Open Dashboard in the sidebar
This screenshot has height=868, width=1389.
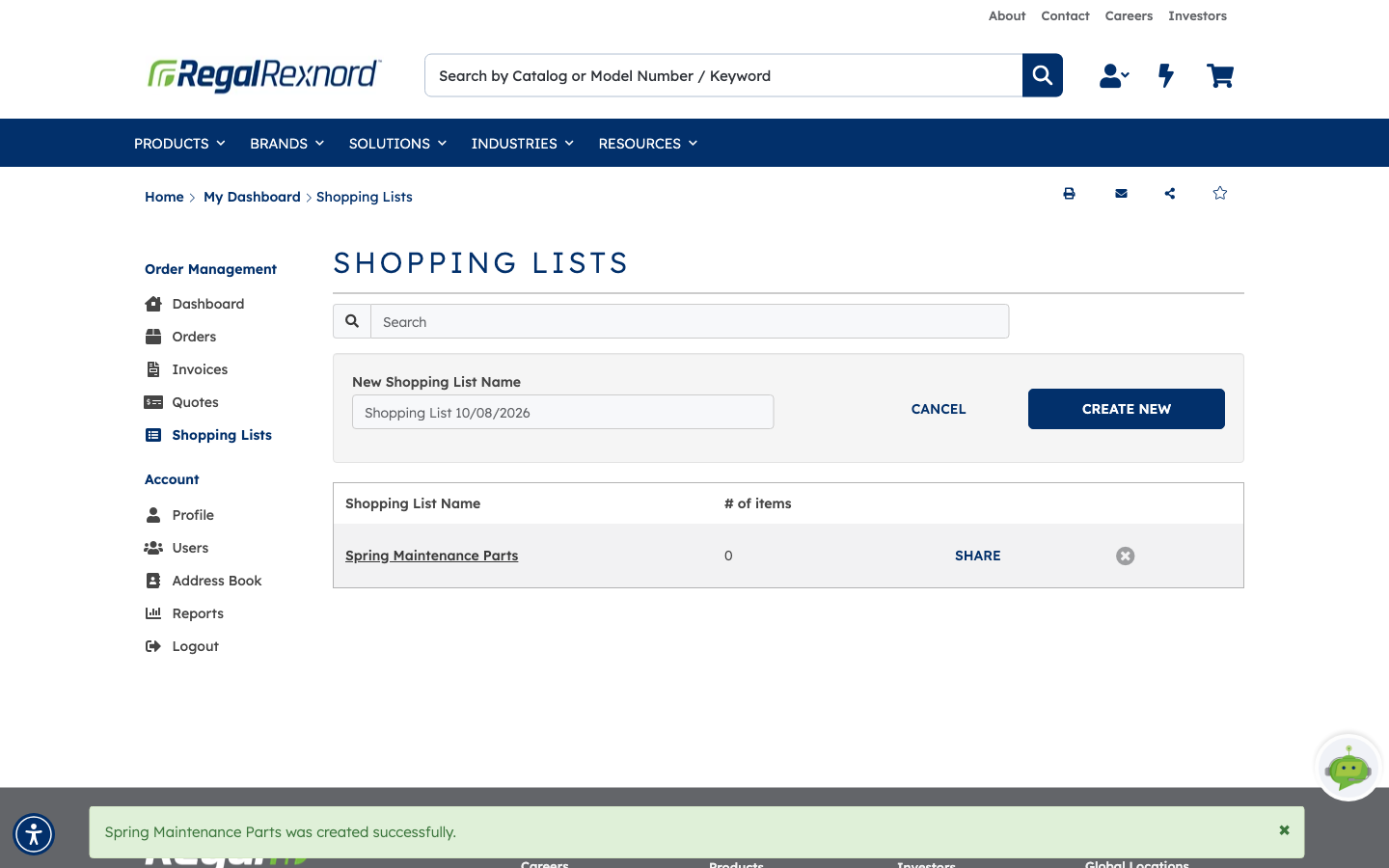tap(195, 304)
